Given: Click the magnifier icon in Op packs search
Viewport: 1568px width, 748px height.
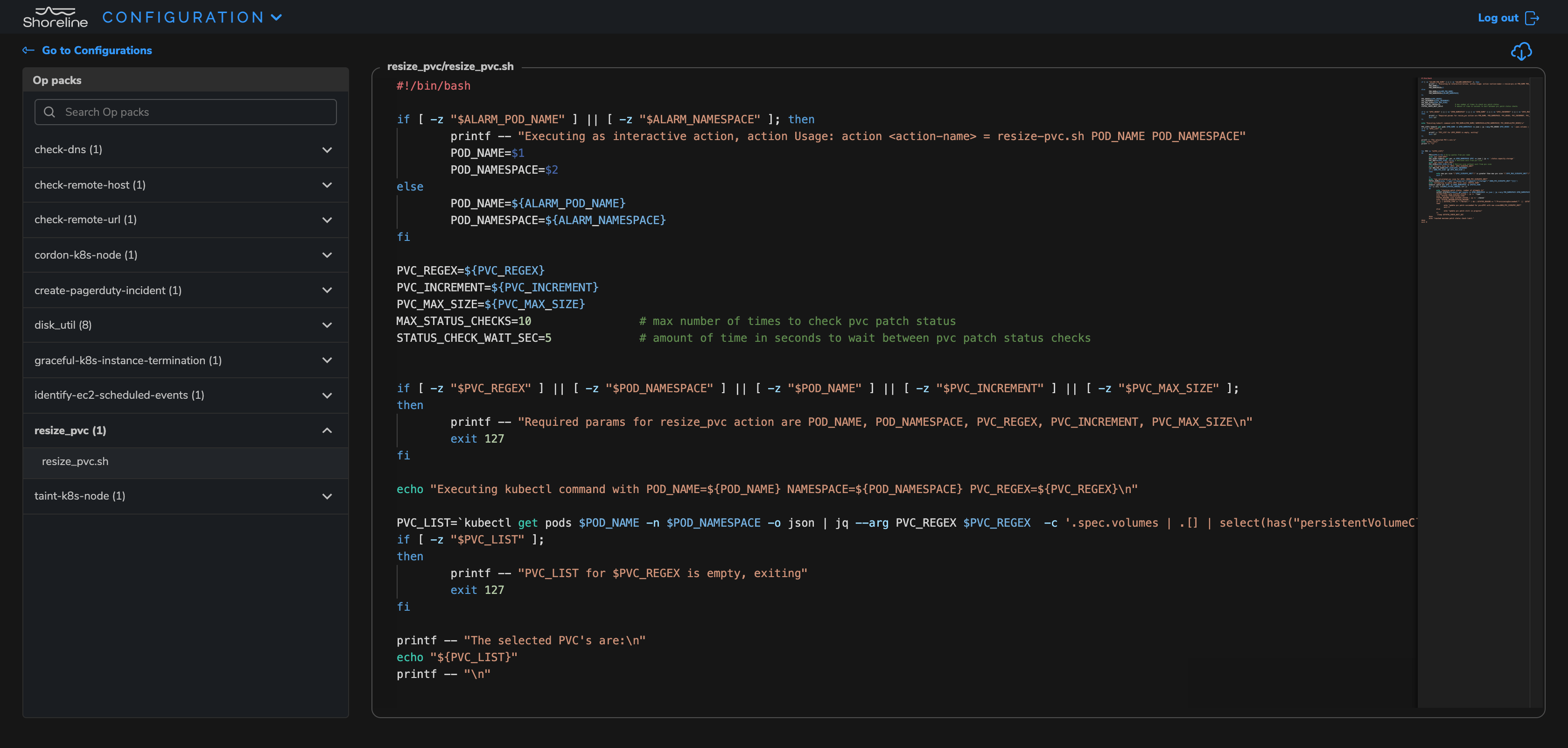Looking at the screenshot, I should click(x=50, y=112).
